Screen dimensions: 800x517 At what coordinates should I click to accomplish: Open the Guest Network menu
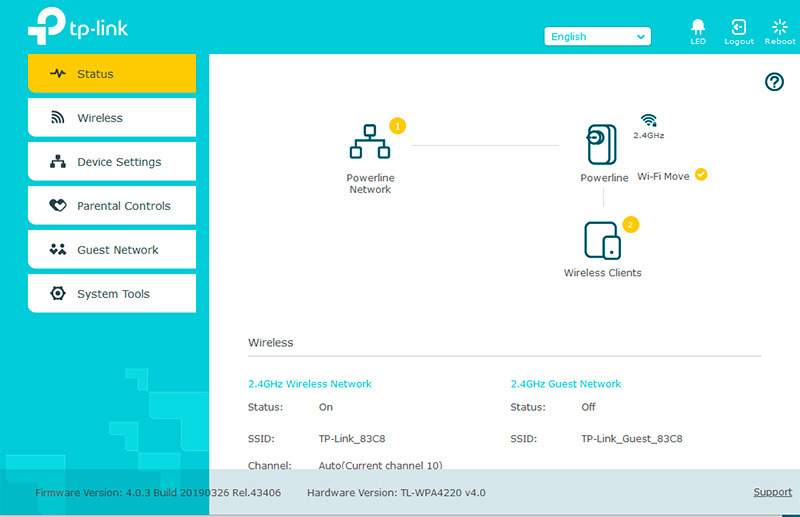coord(112,250)
